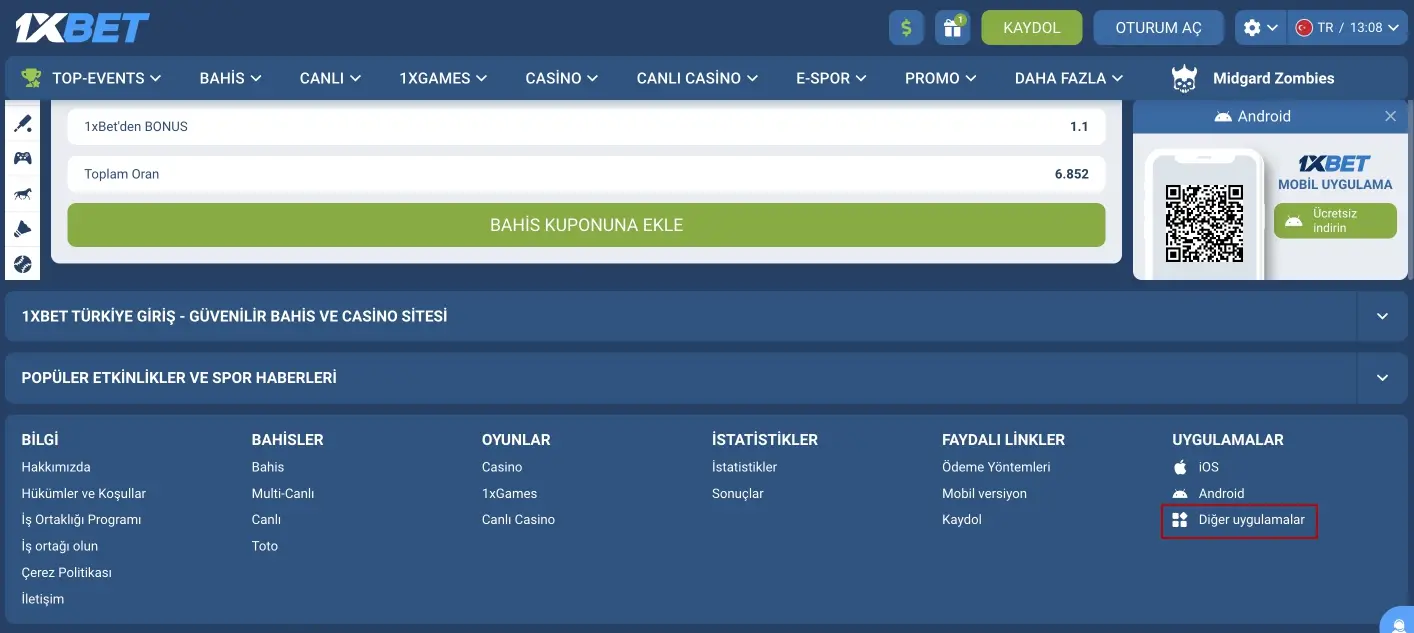The height and width of the screenshot is (633, 1414).
Task: Open the BAHİS menu in navigation bar
Action: coord(230,78)
